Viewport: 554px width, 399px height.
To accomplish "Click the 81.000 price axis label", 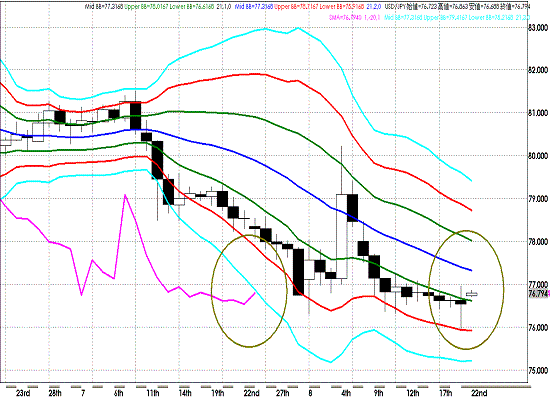I will pyautogui.click(x=538, y=113).
